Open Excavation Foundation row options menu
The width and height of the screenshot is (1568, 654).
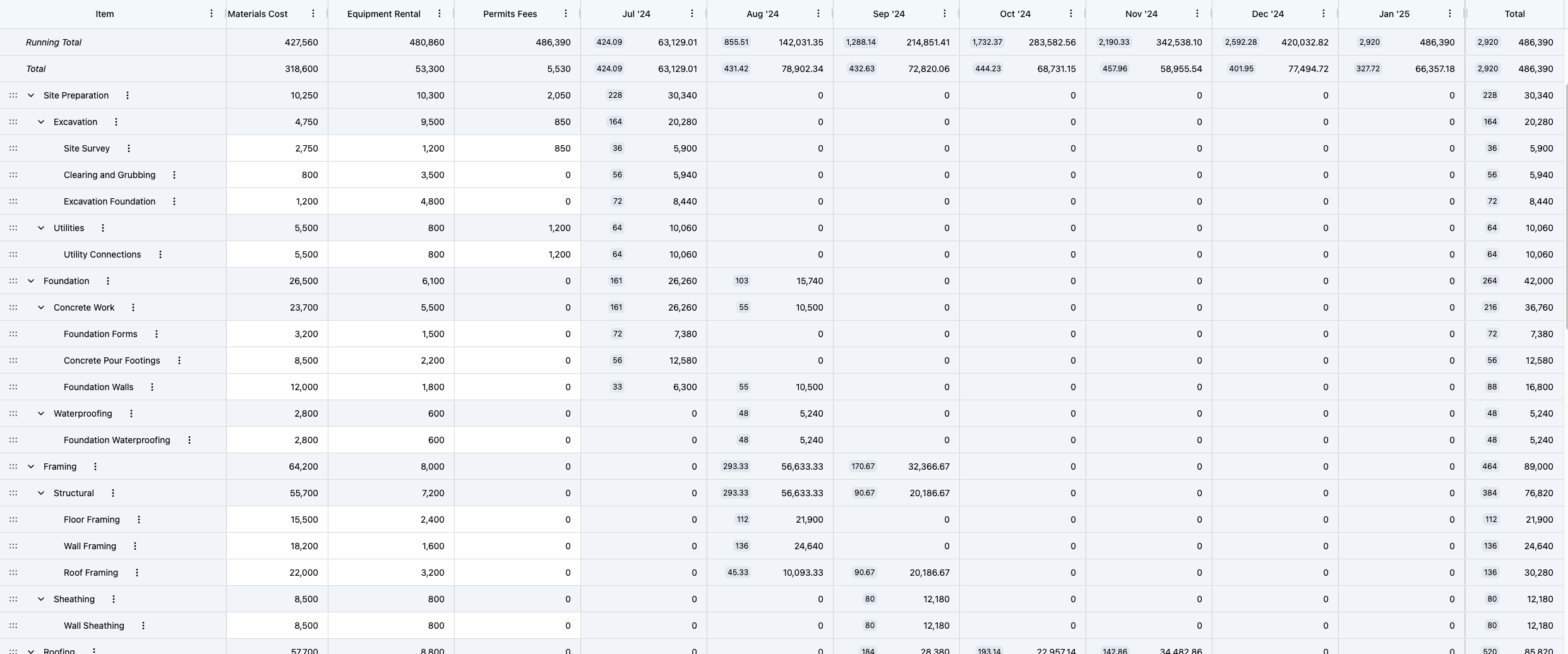pos(174,201)
